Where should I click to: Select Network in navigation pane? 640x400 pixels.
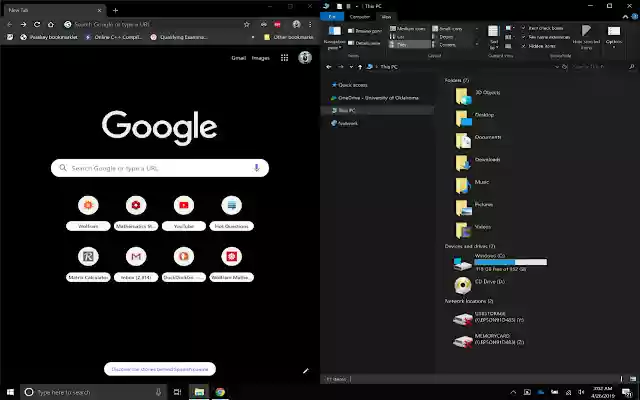click(x=344, y=123)
